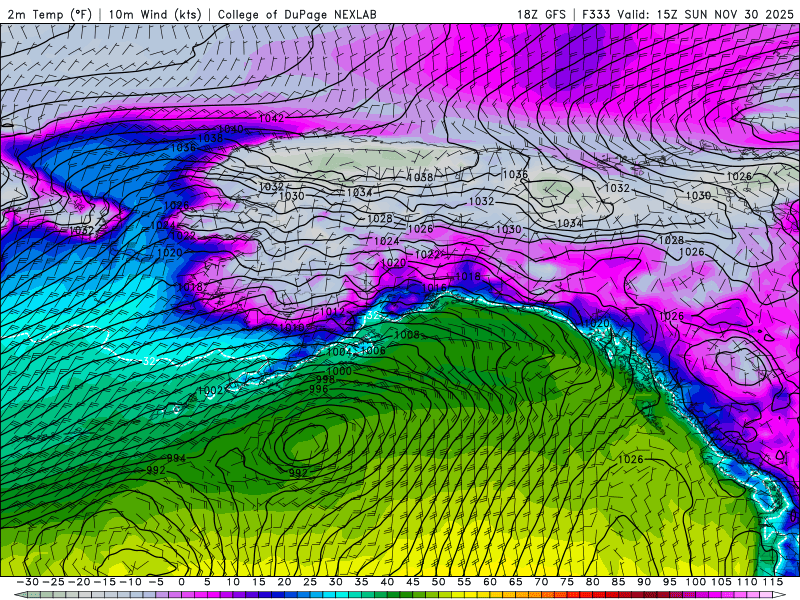Click the "F333 Valid: 15Z SUN NOV 30 2025" text
Image resolution: width=800 pixels, height=600 pixels.
(x=688, y=14)
